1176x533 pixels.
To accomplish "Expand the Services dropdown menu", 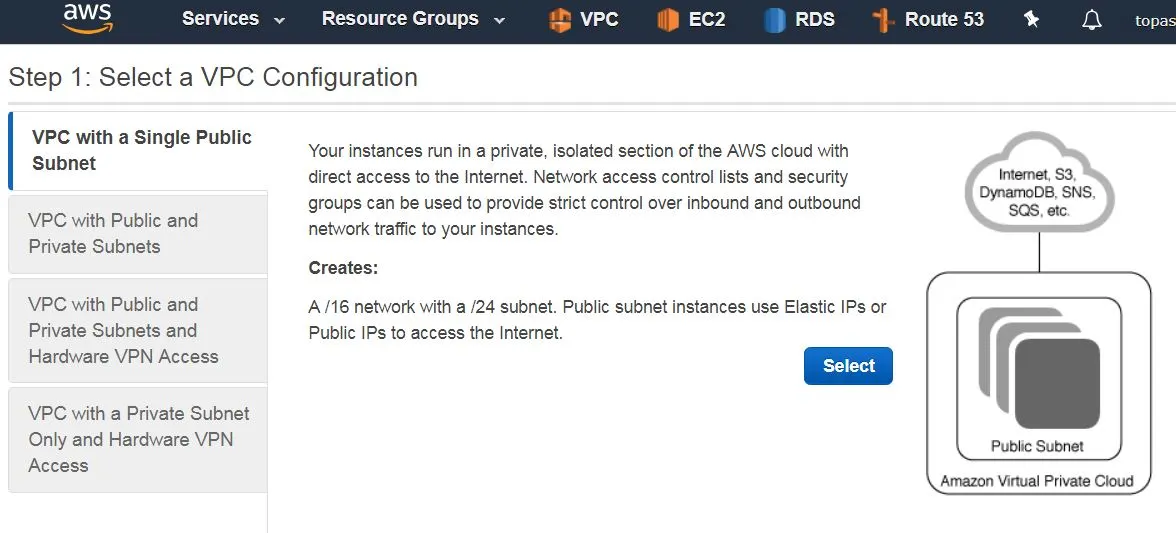I will pos(234,19).
